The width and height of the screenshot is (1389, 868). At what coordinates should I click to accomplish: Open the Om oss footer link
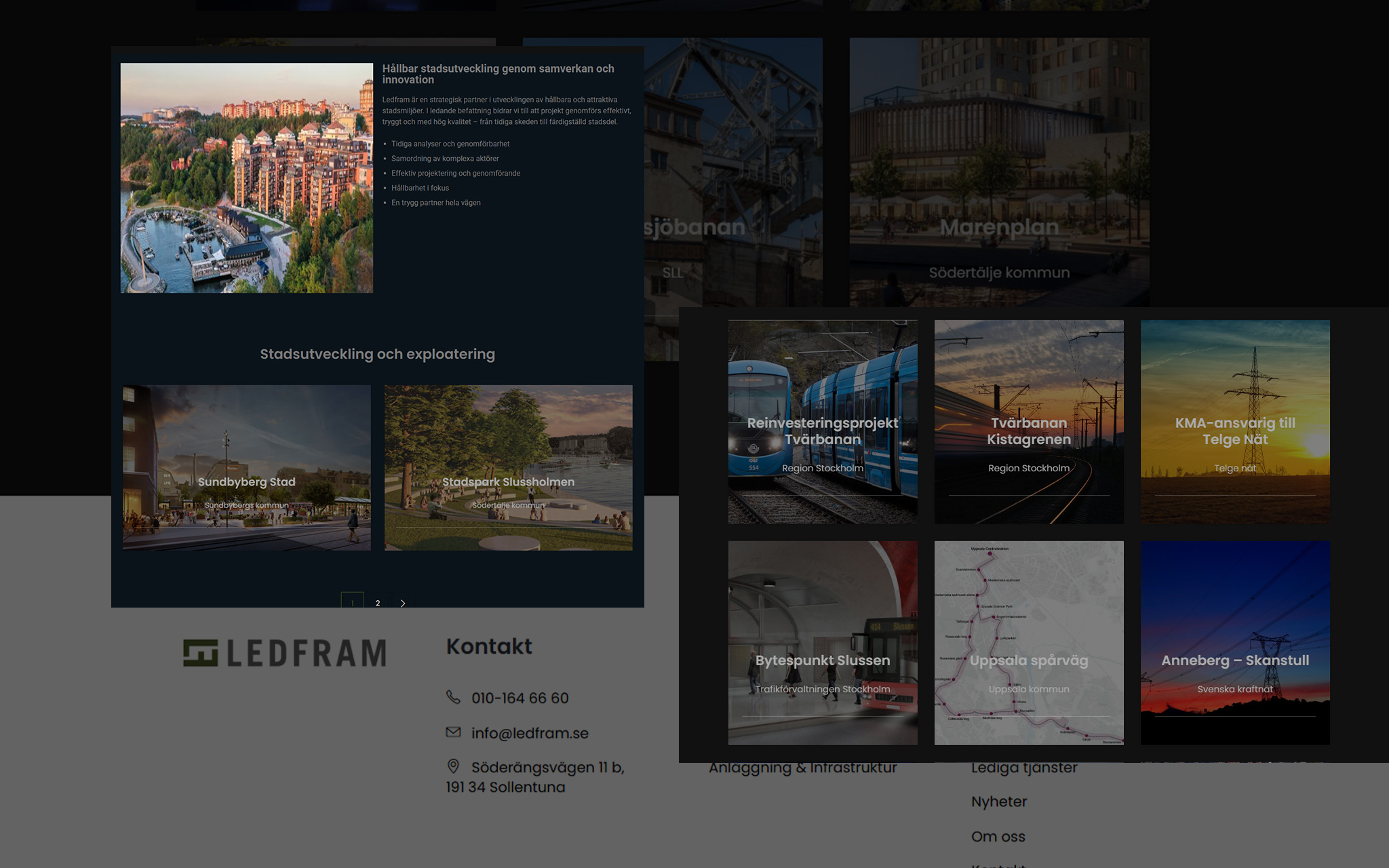tap(998, 837)
